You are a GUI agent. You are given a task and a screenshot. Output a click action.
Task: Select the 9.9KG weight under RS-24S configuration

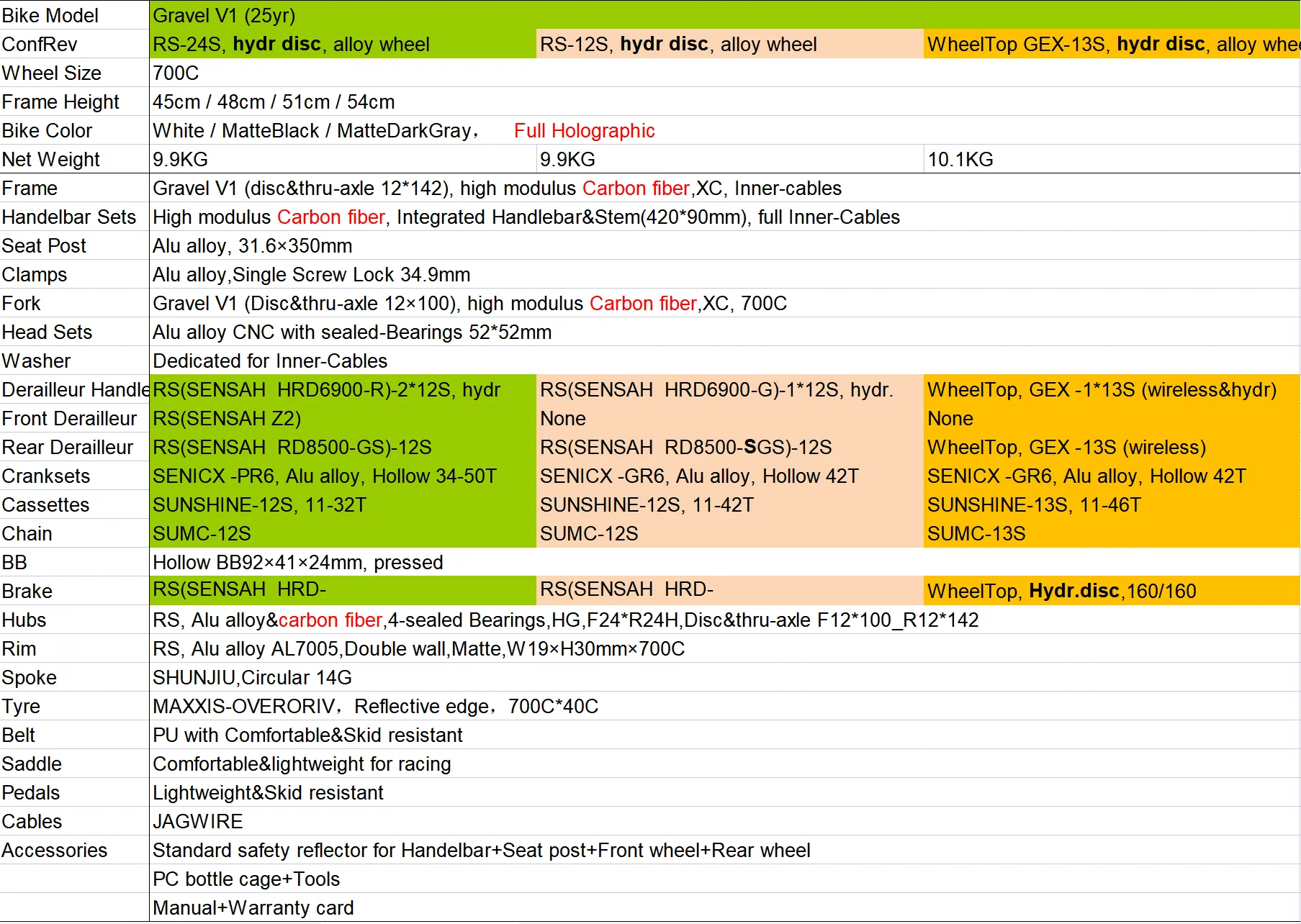click(343, 159)
